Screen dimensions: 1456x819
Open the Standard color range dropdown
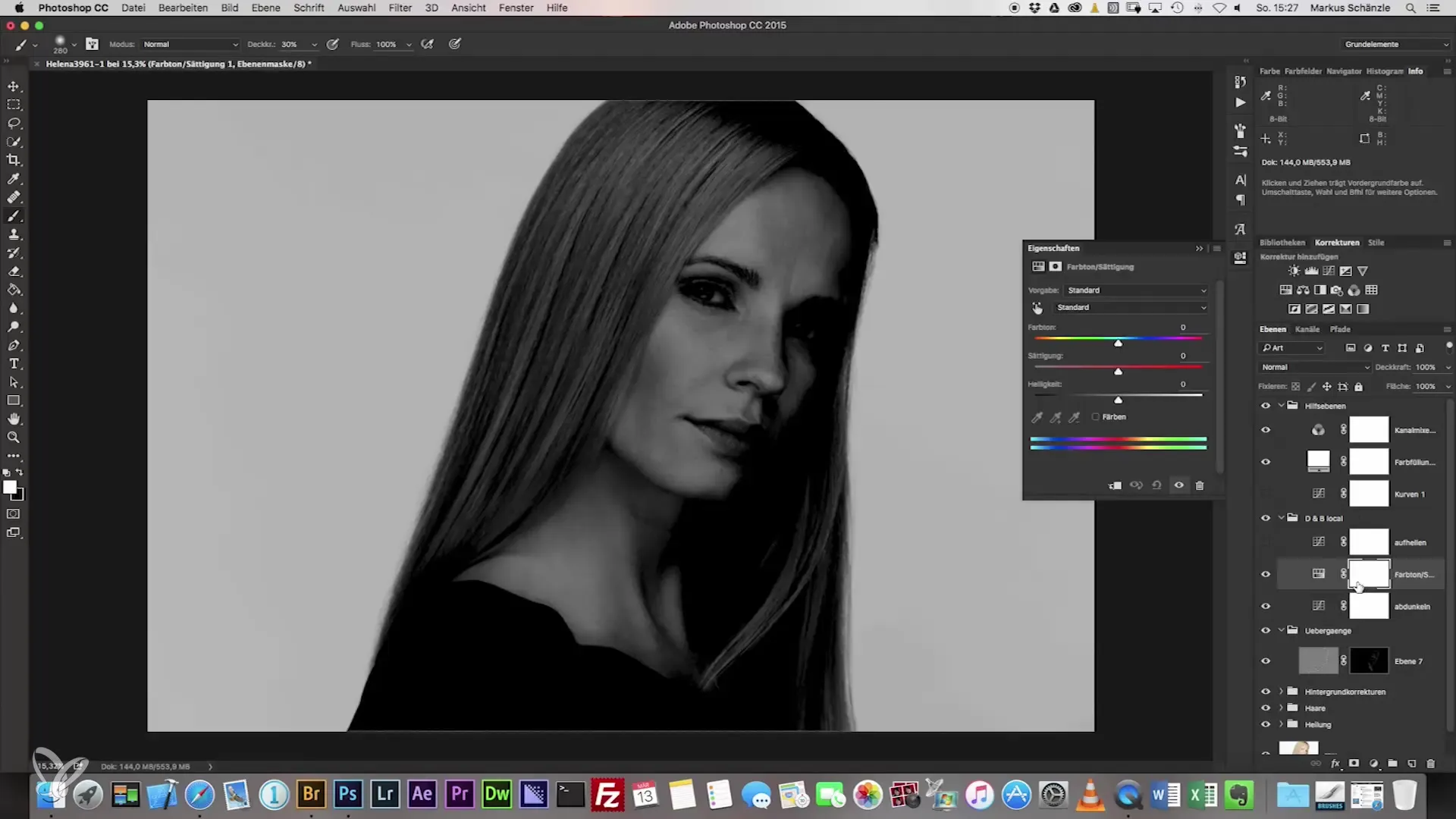[1131, 307]
